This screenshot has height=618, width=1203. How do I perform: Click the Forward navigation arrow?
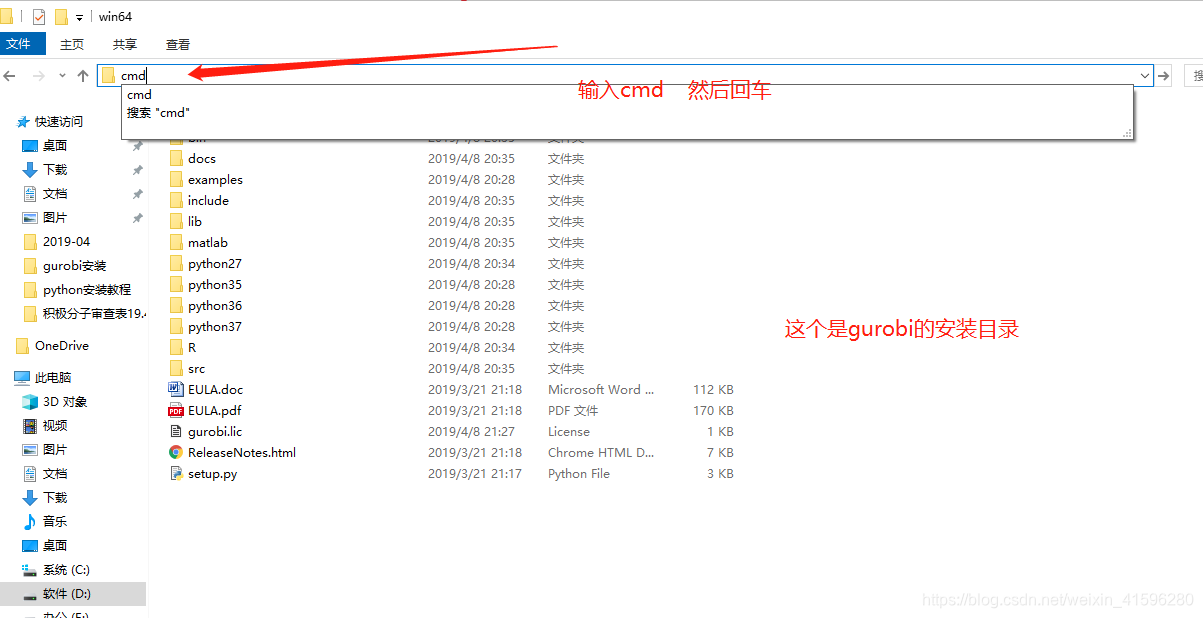38,76
